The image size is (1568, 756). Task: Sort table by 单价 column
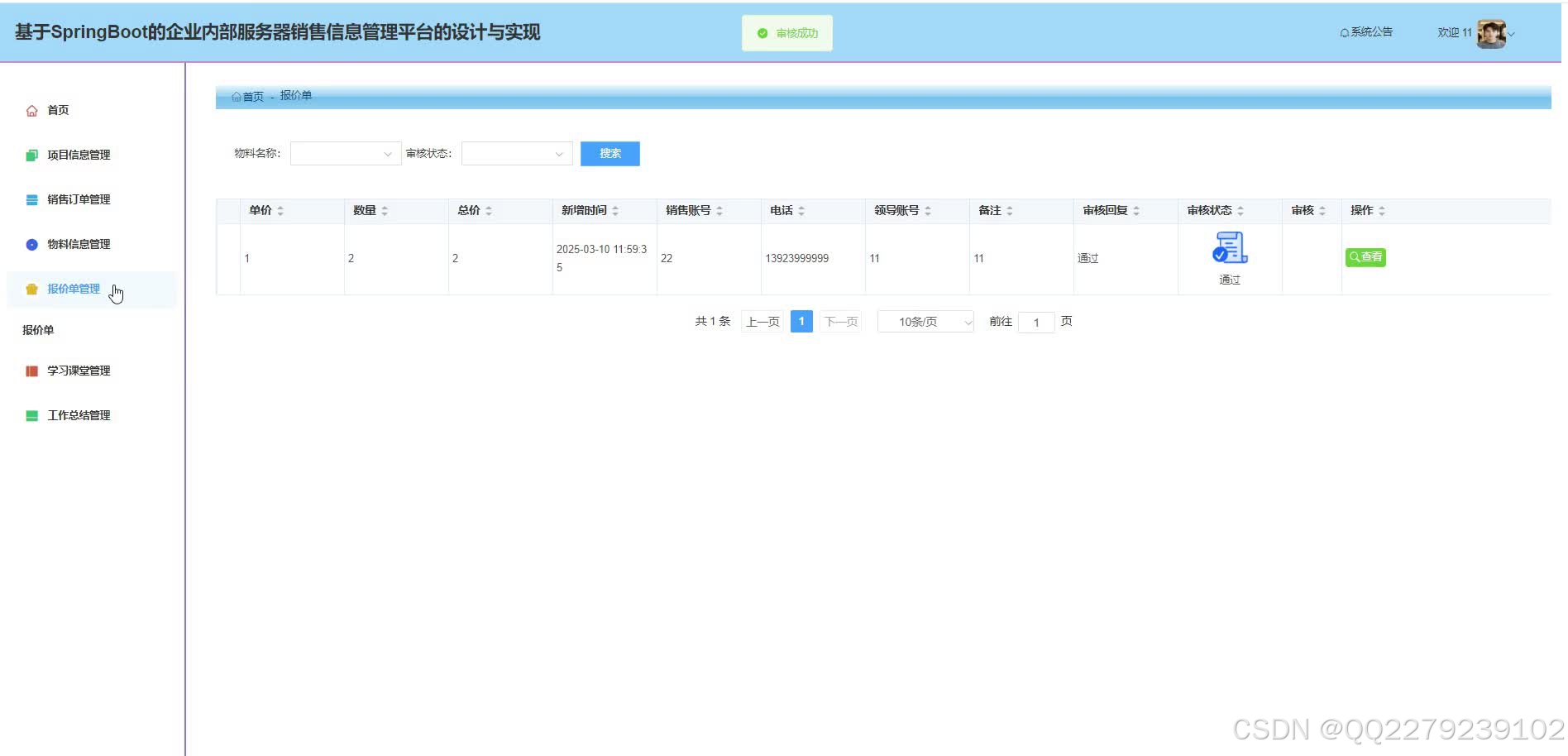[280, 211]
